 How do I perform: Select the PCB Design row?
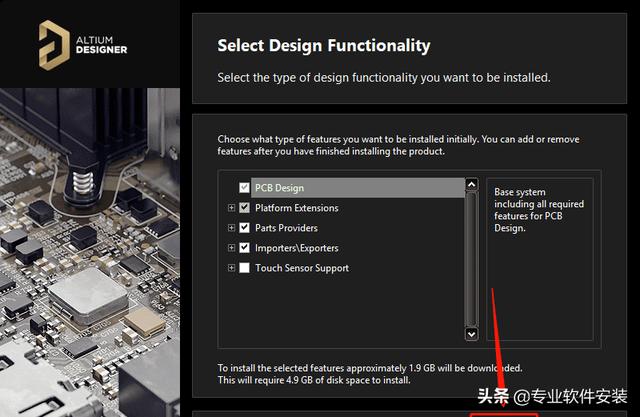click(358, 188)
